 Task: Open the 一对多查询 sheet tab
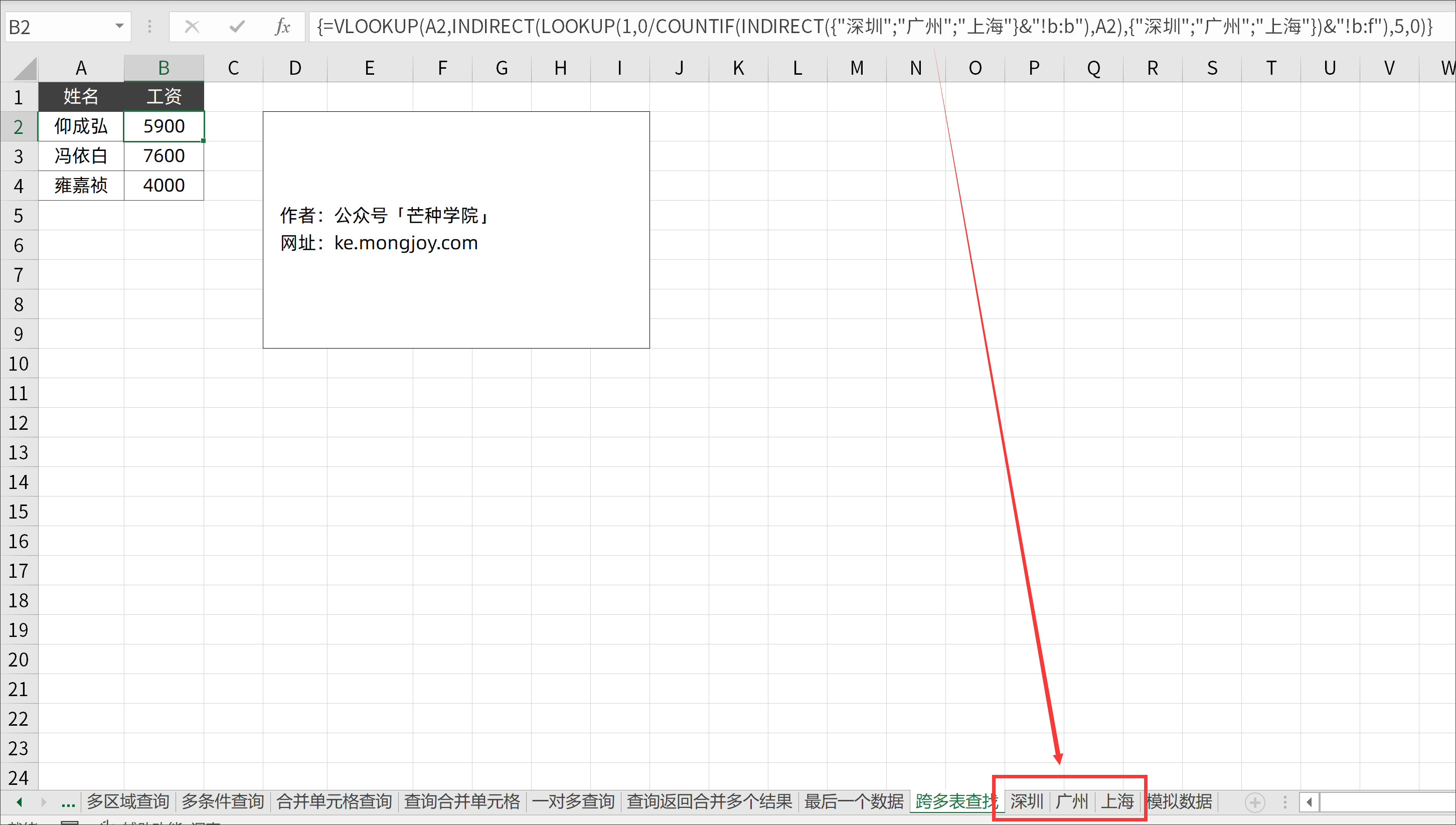pyautogui.click(x=573, y=801)
